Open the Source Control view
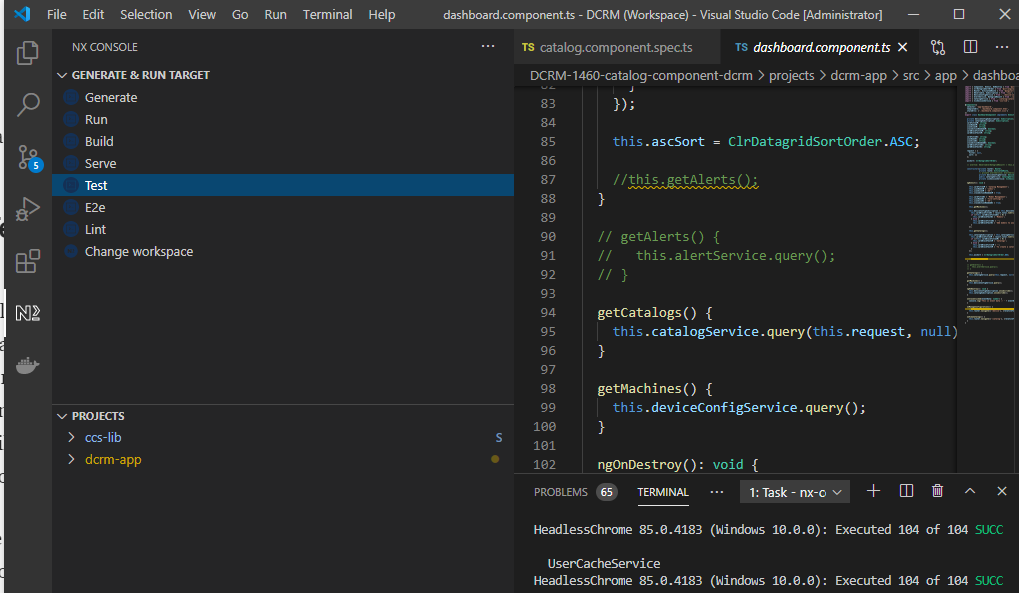 [27, 157]
